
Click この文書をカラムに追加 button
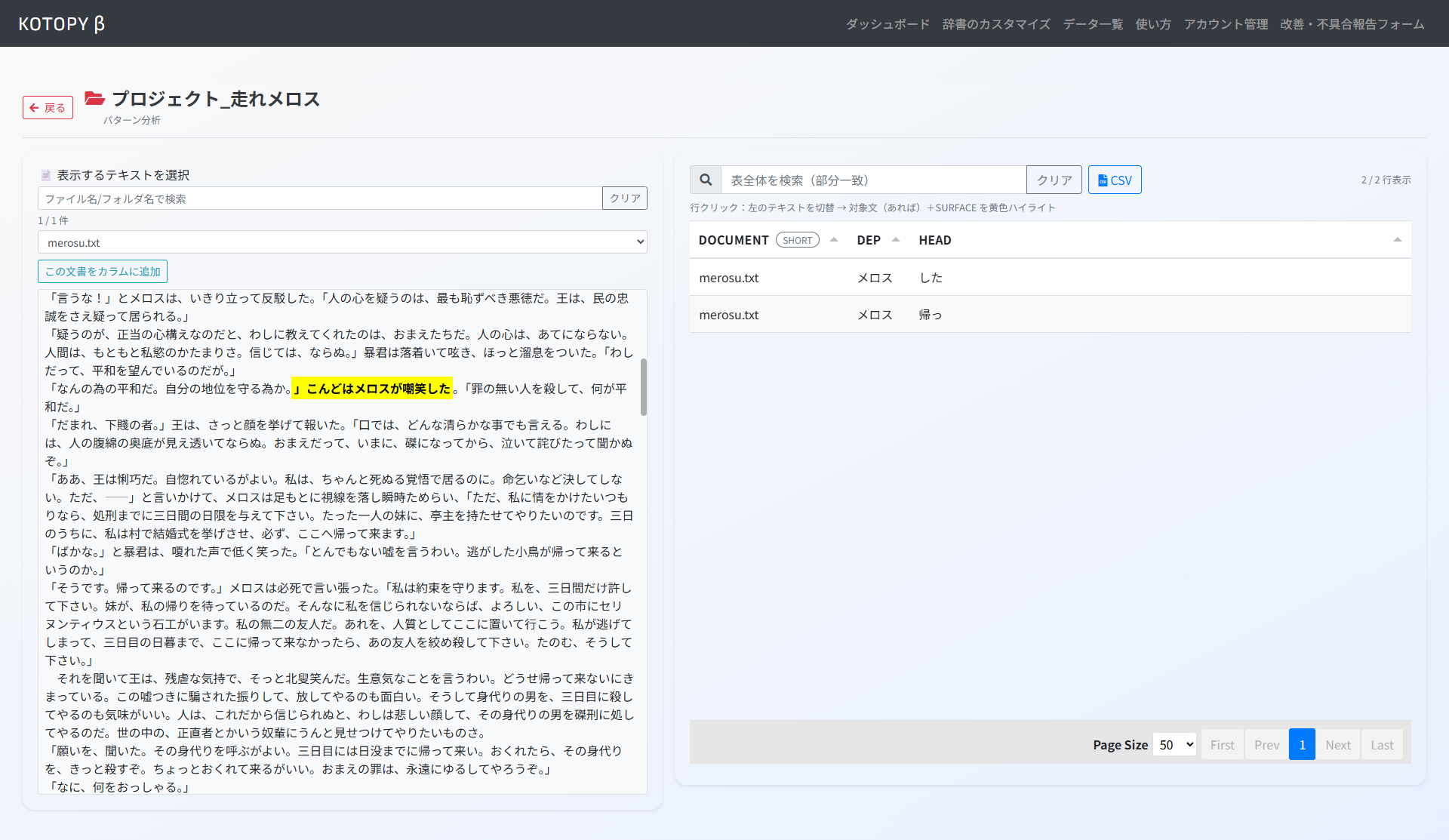coord(103,272)
